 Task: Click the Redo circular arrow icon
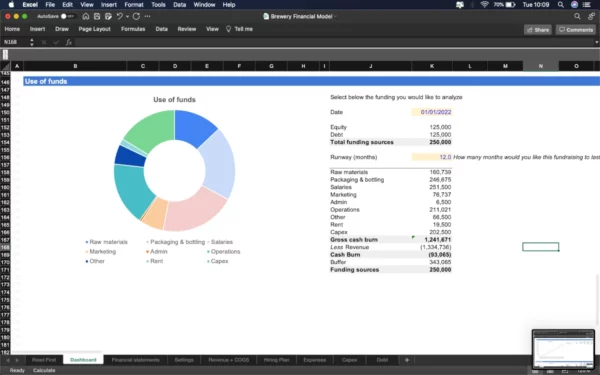pos(136,16)
